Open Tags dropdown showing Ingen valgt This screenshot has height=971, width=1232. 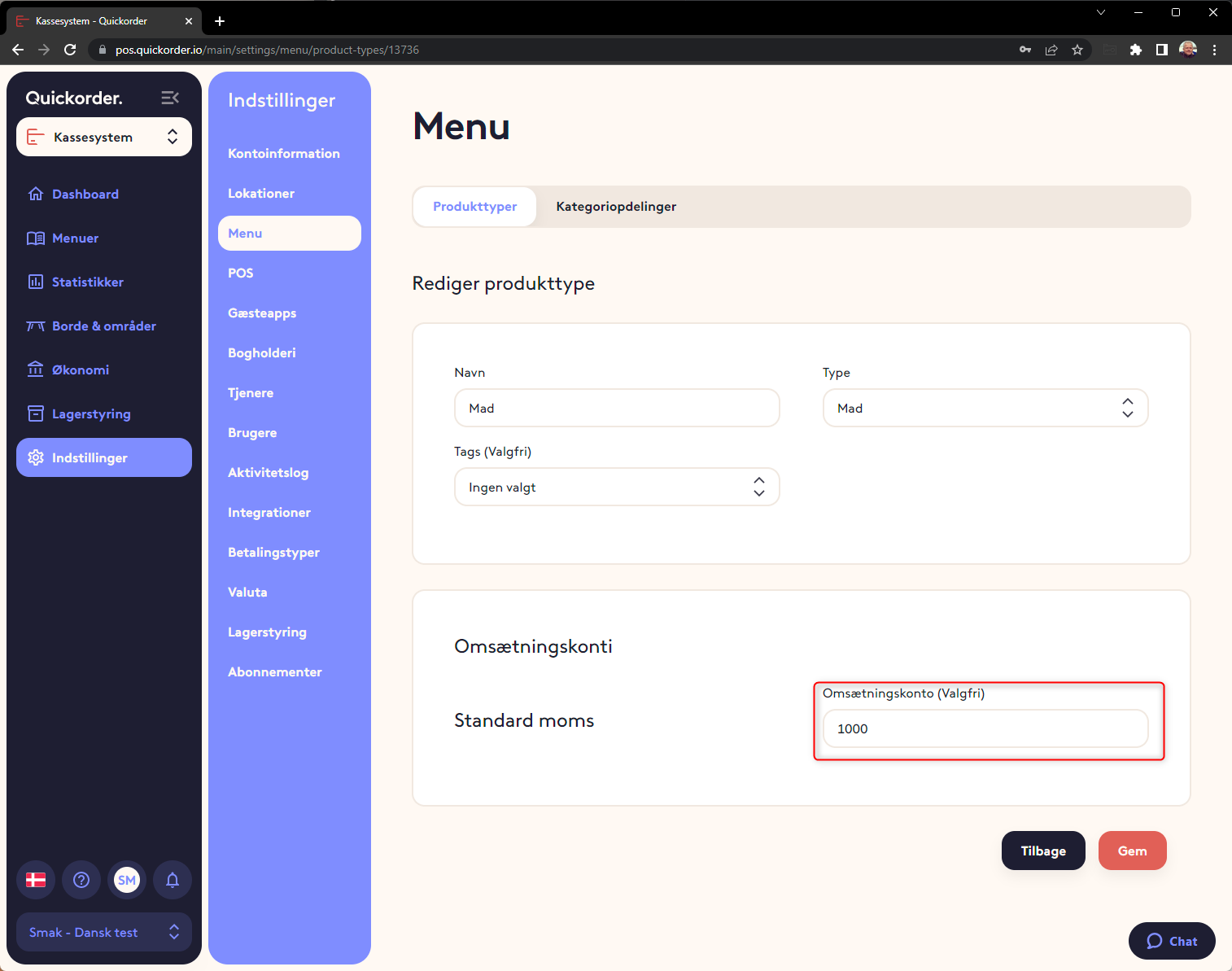(x=617, y=487)
